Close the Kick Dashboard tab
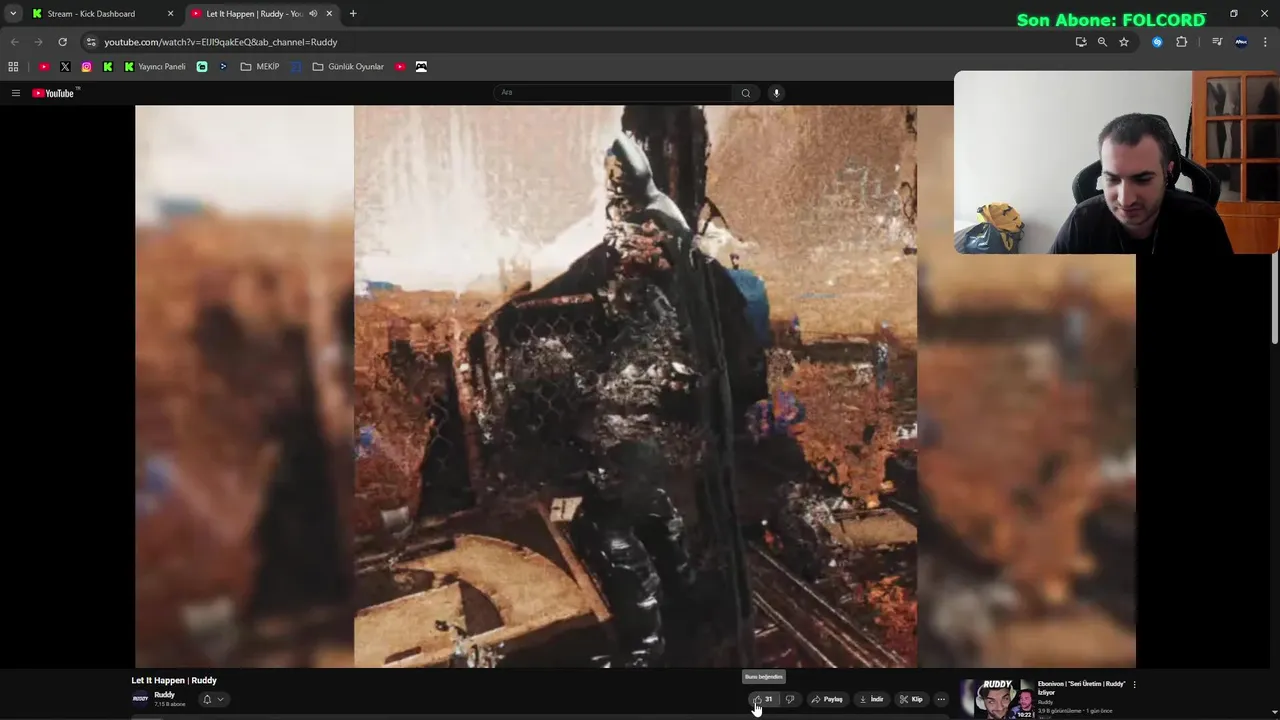The width and height of the screenshot is (1280, 720). coord(170,14)
